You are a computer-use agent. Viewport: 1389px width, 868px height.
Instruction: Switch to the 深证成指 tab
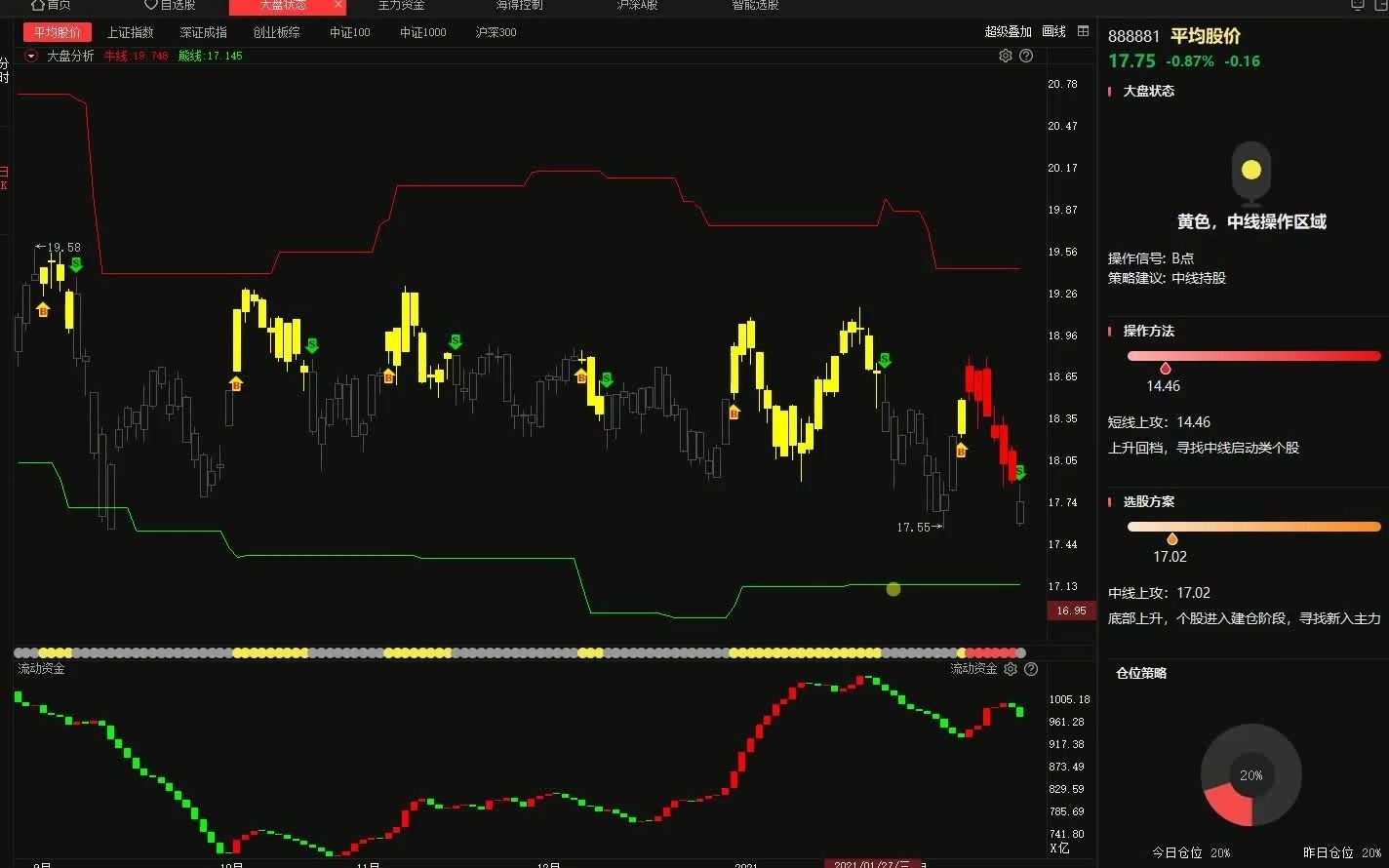tap(203, 32)
